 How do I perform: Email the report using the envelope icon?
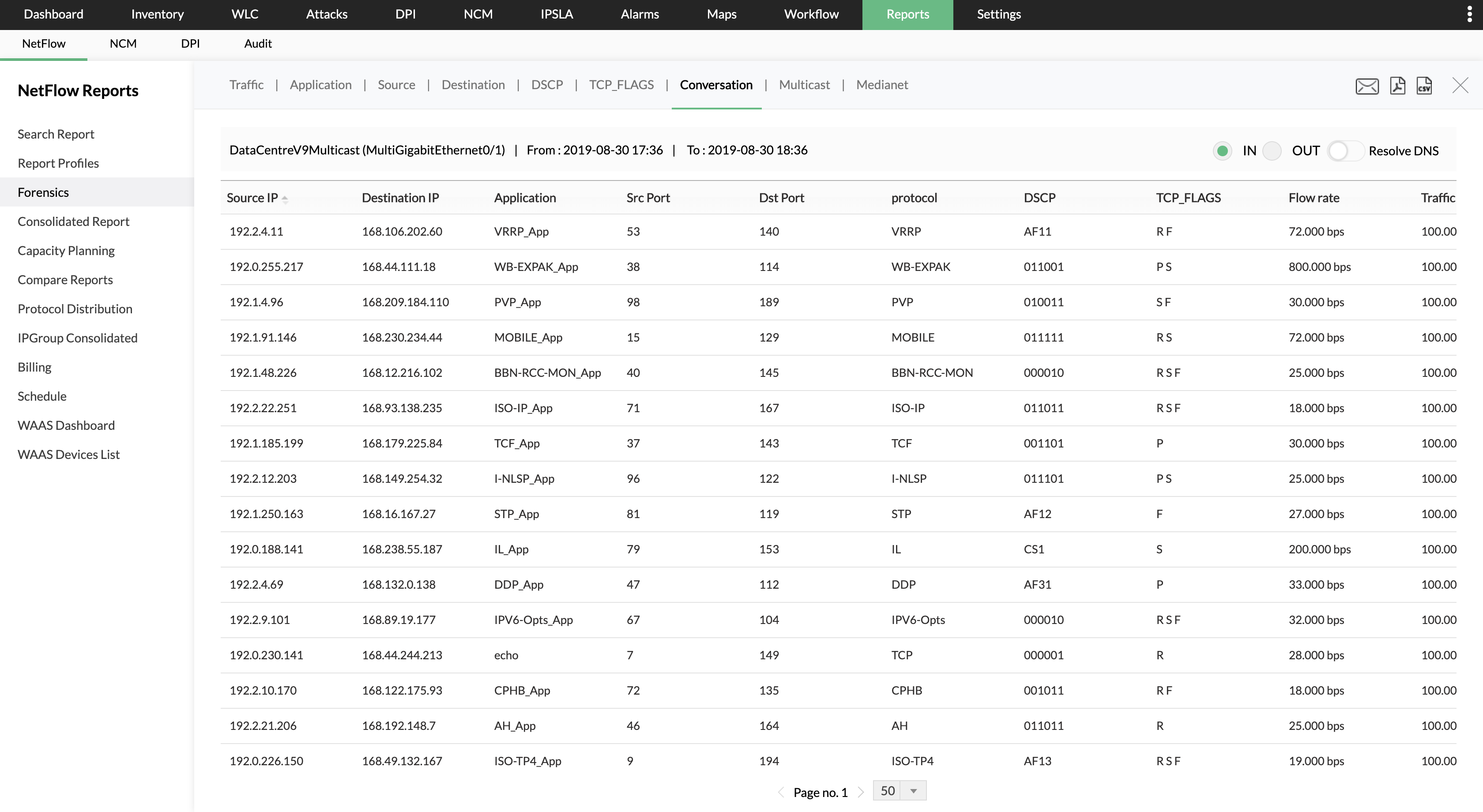[x=1367, y=86]
